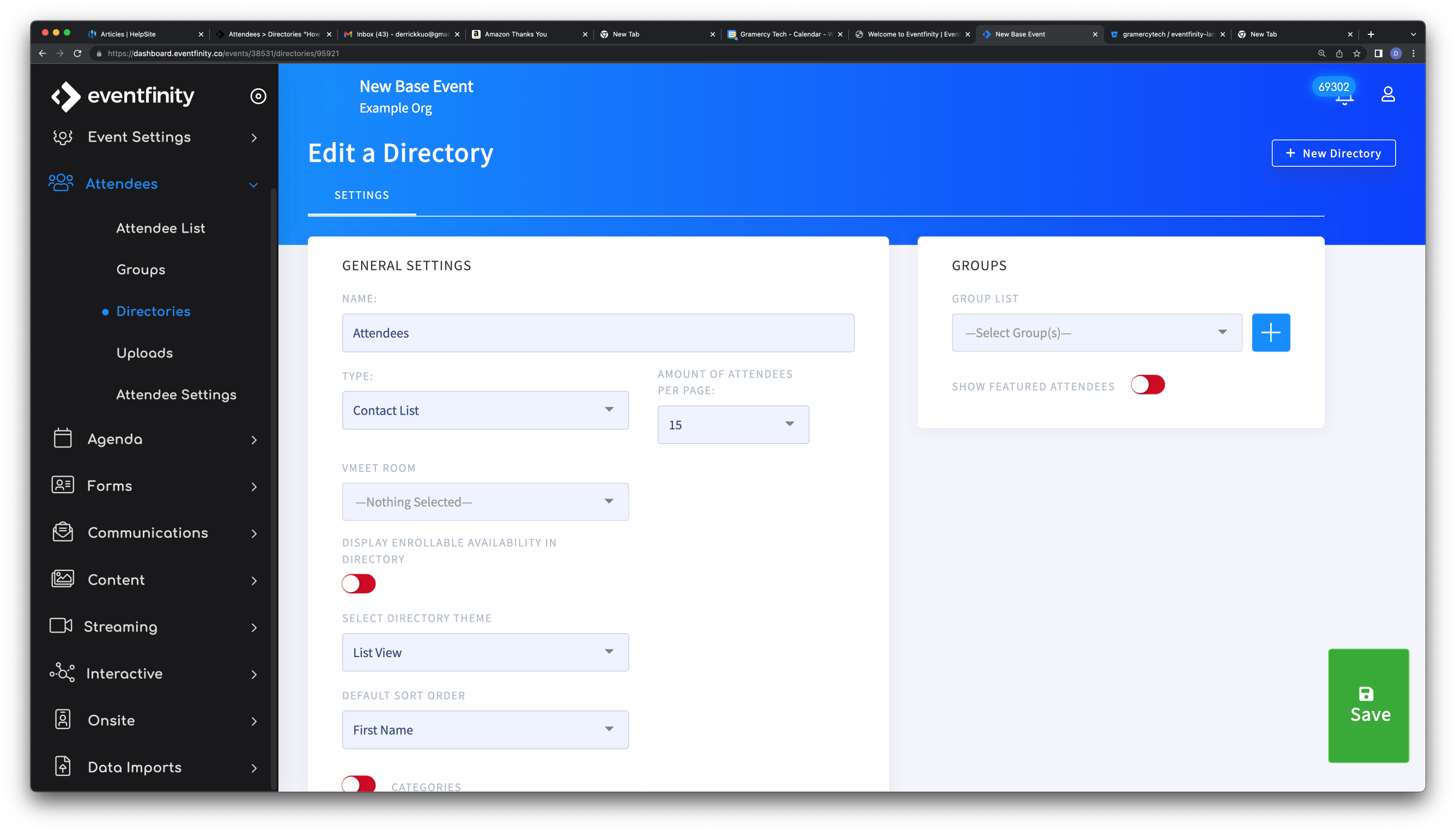The height and width of the screenshot is (832, 1456).
Task: Open the Type dropdown showing Contact List
Action: [x=485, y=410]
